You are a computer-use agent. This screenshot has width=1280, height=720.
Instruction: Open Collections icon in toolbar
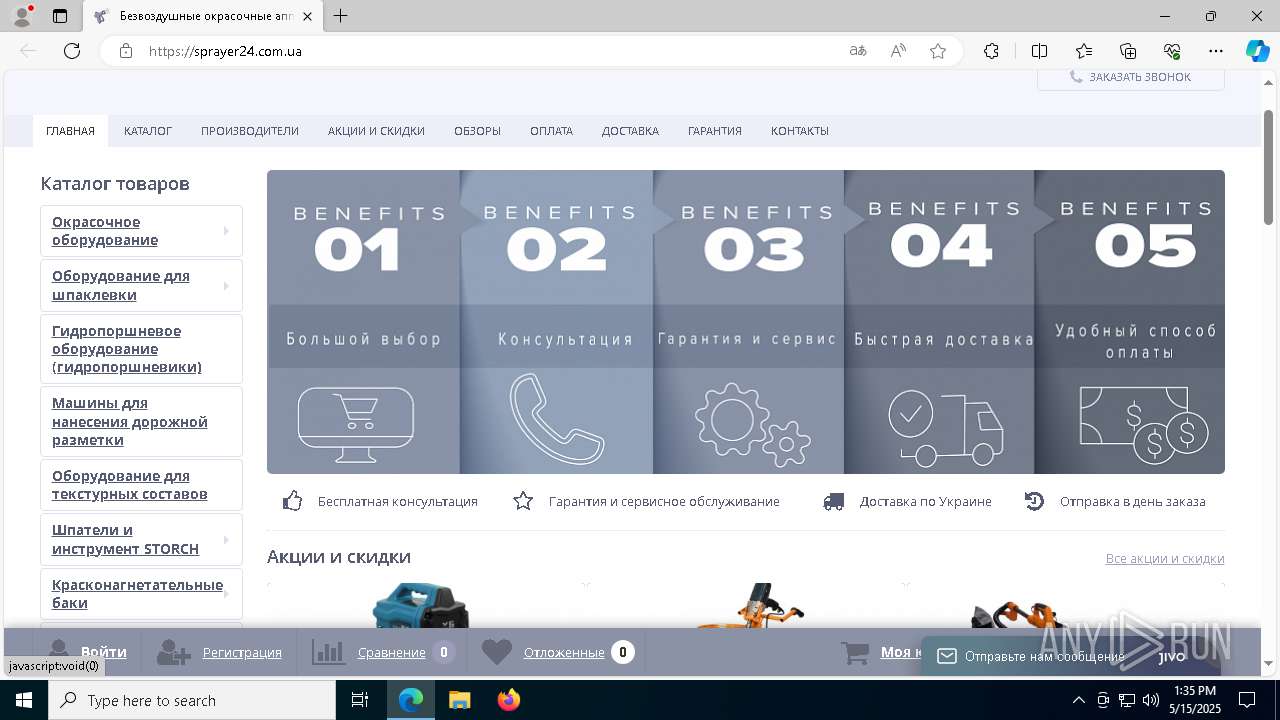(1128, 51)
